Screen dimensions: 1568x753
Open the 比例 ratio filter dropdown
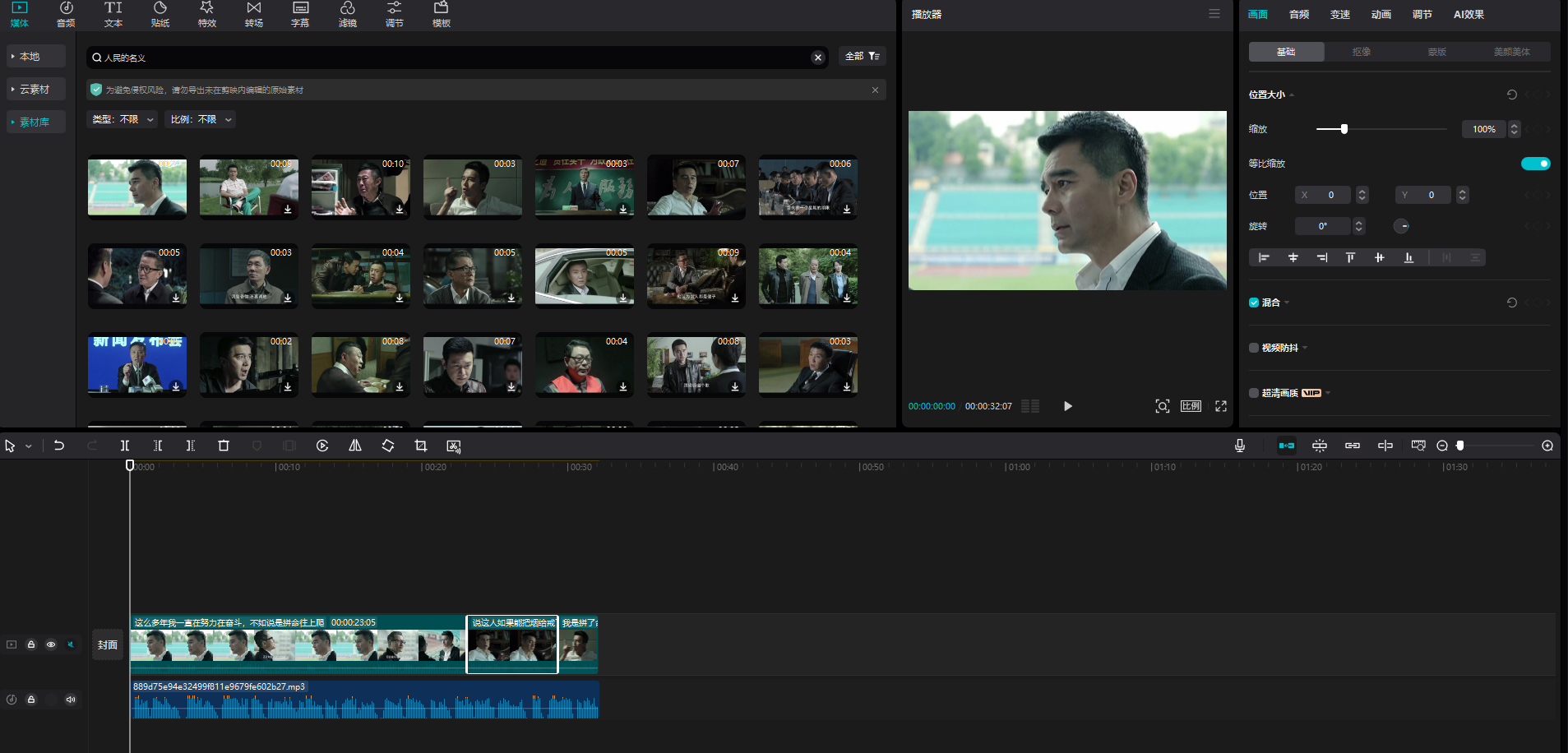coord(201,120)
